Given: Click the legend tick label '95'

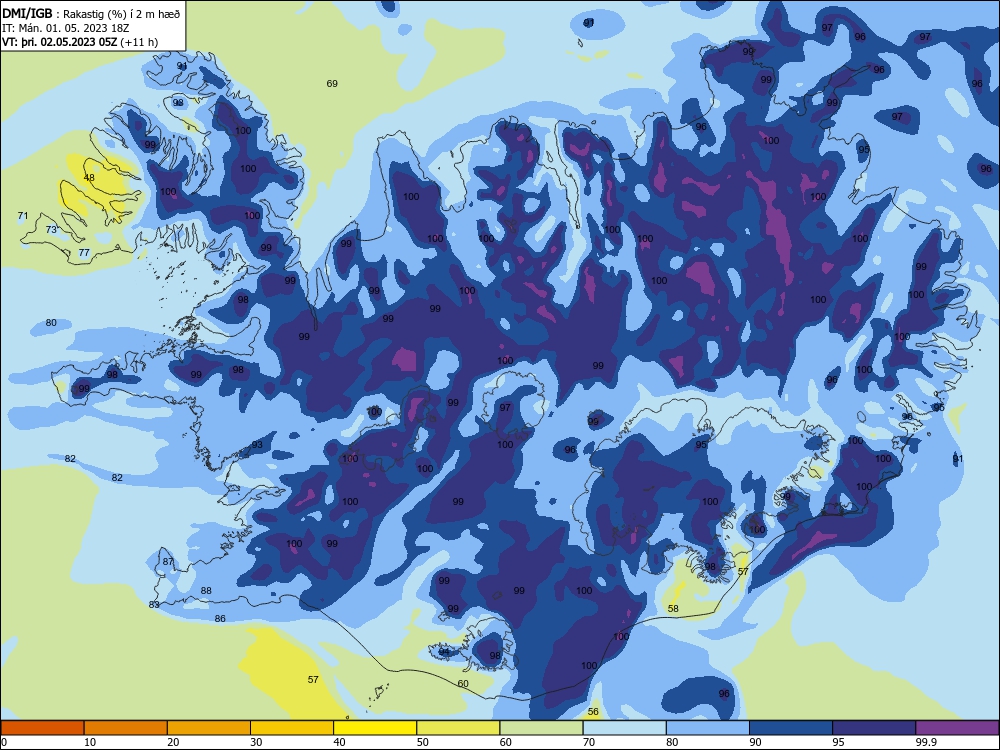Looking at the screenshot, I should click(839, 742).
